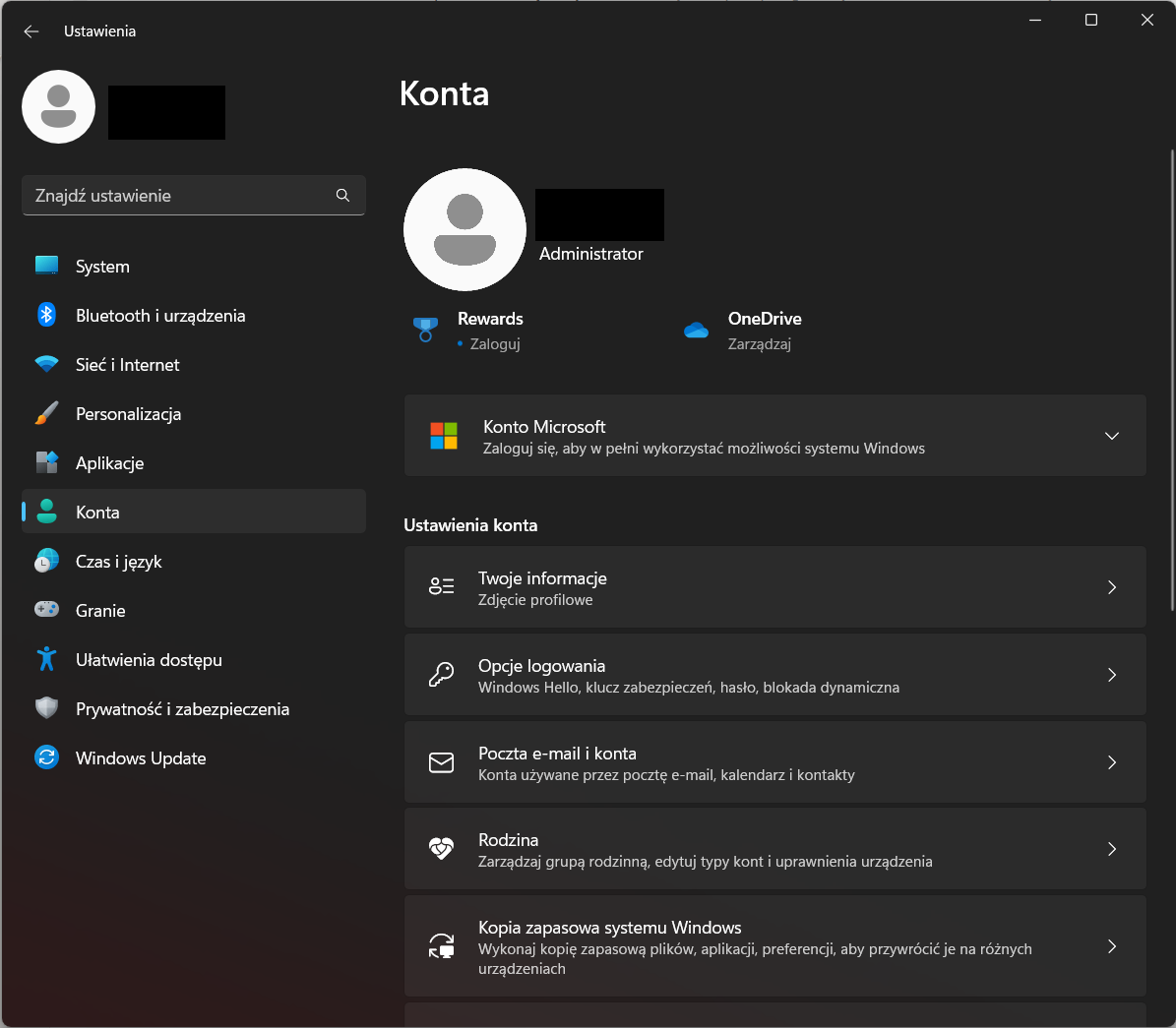Select the Konta sidebar tab
Screen dimensions: 1176x1028
pyautogui.click(x=97, y=512)
